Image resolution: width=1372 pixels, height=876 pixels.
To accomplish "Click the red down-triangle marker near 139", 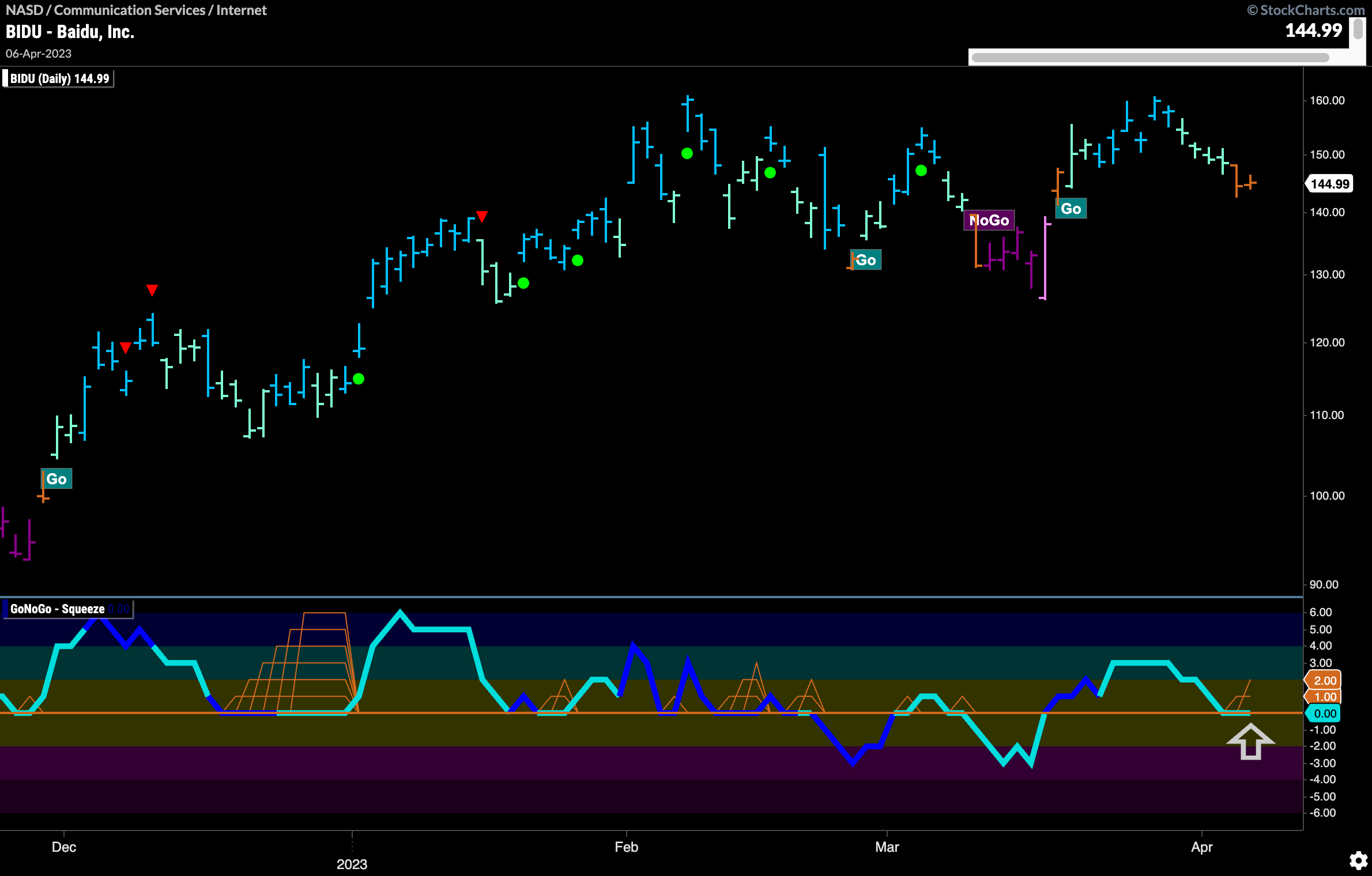I will [482, 217].
